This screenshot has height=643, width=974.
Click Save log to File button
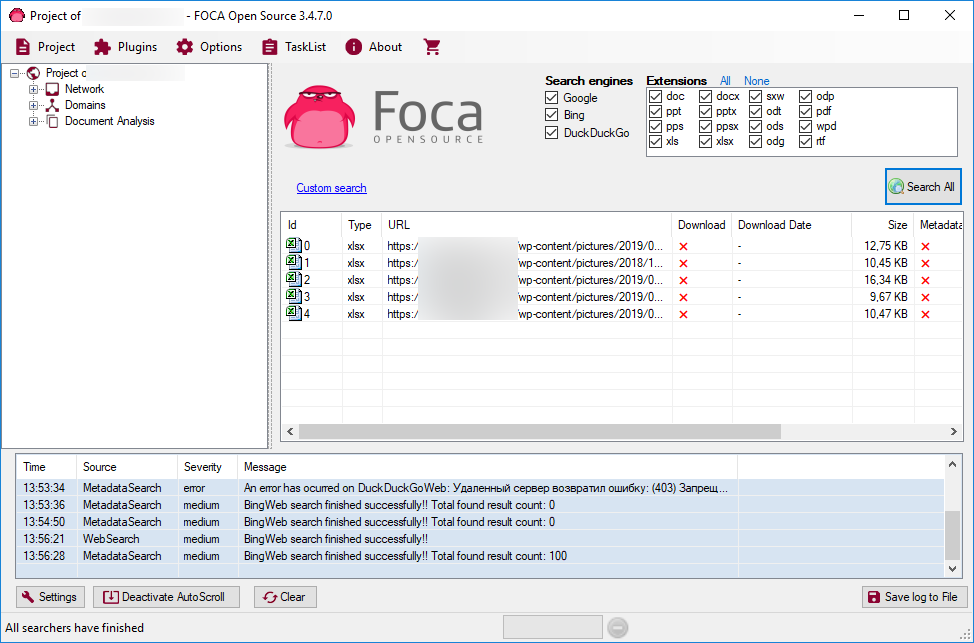914,597
